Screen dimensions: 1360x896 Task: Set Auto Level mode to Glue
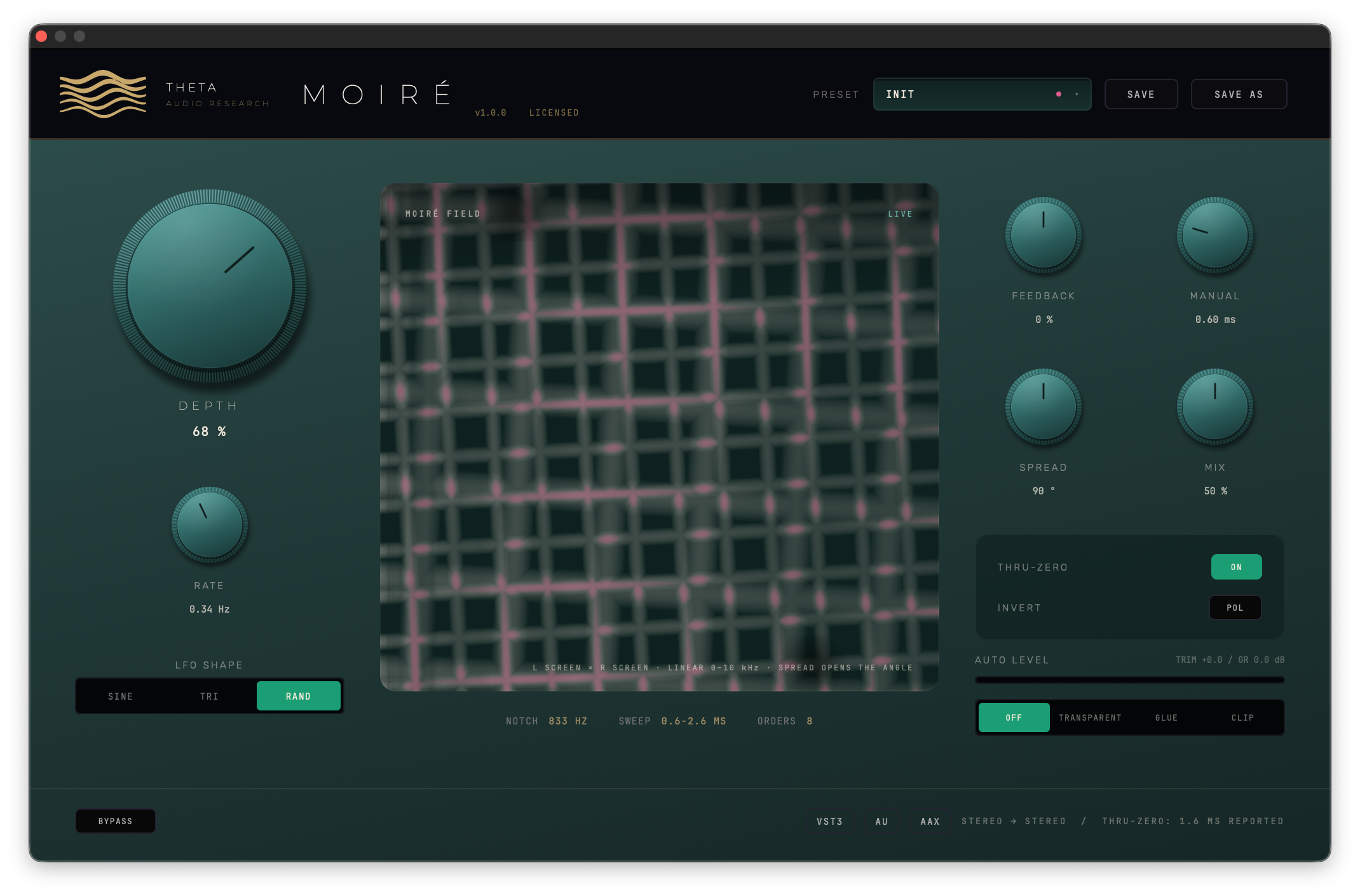(1167, 717)
